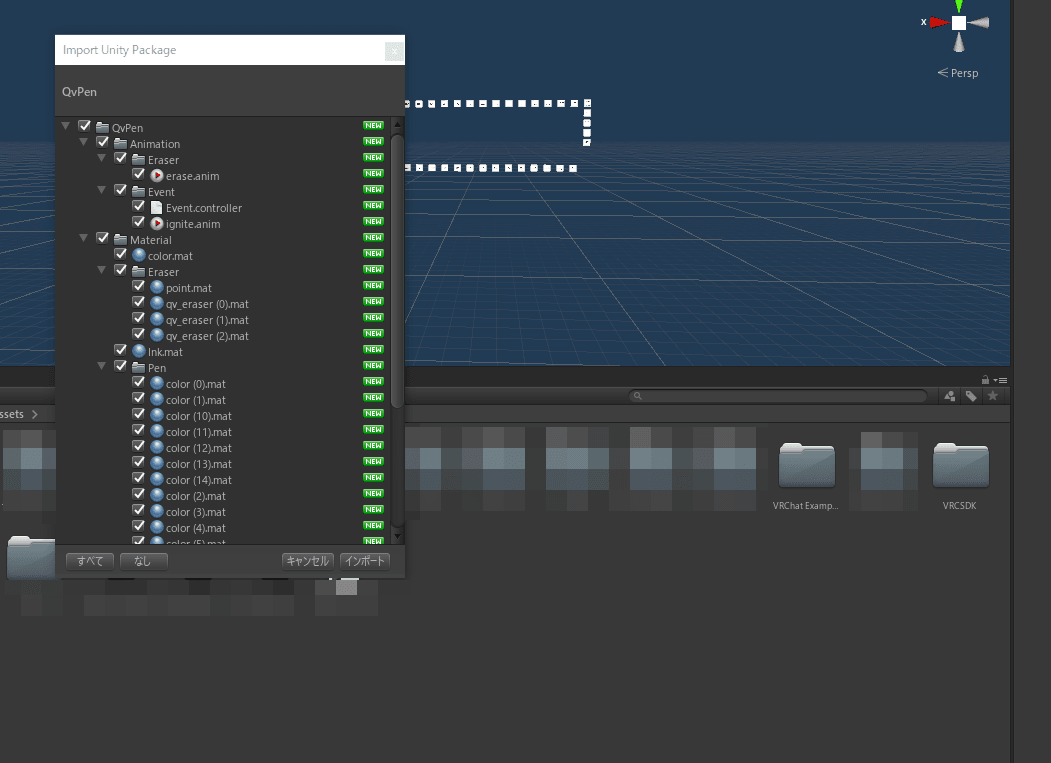Uncheck the ignite.anim checkbox

coord(139,224)
